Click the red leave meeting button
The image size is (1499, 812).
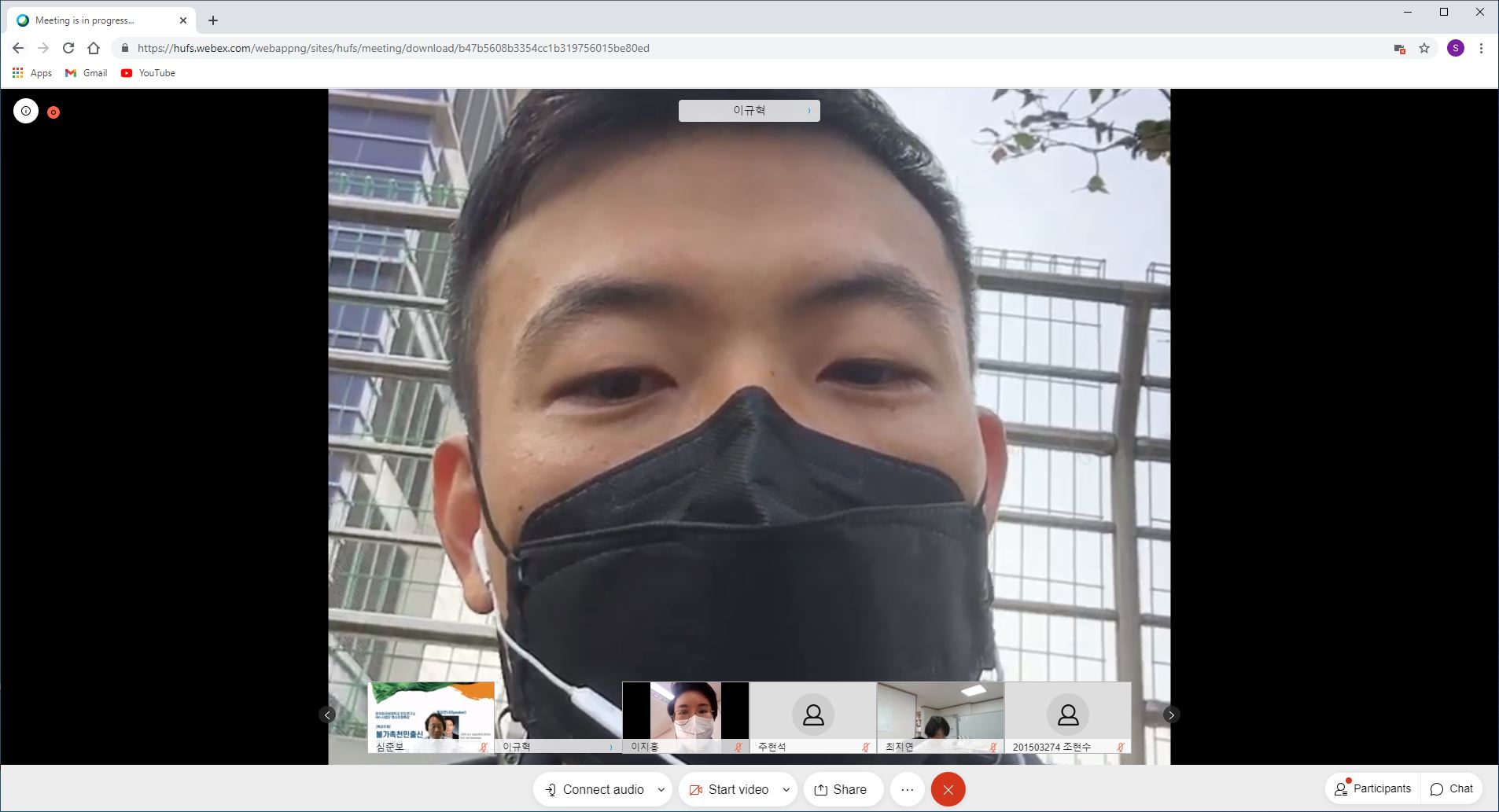pos(948,789)
